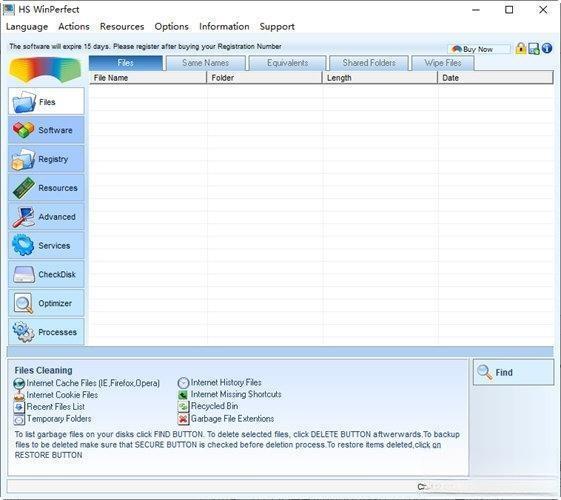
Task: Click the Internet Cookie Files icon
Action: click(x=19, y=396)
